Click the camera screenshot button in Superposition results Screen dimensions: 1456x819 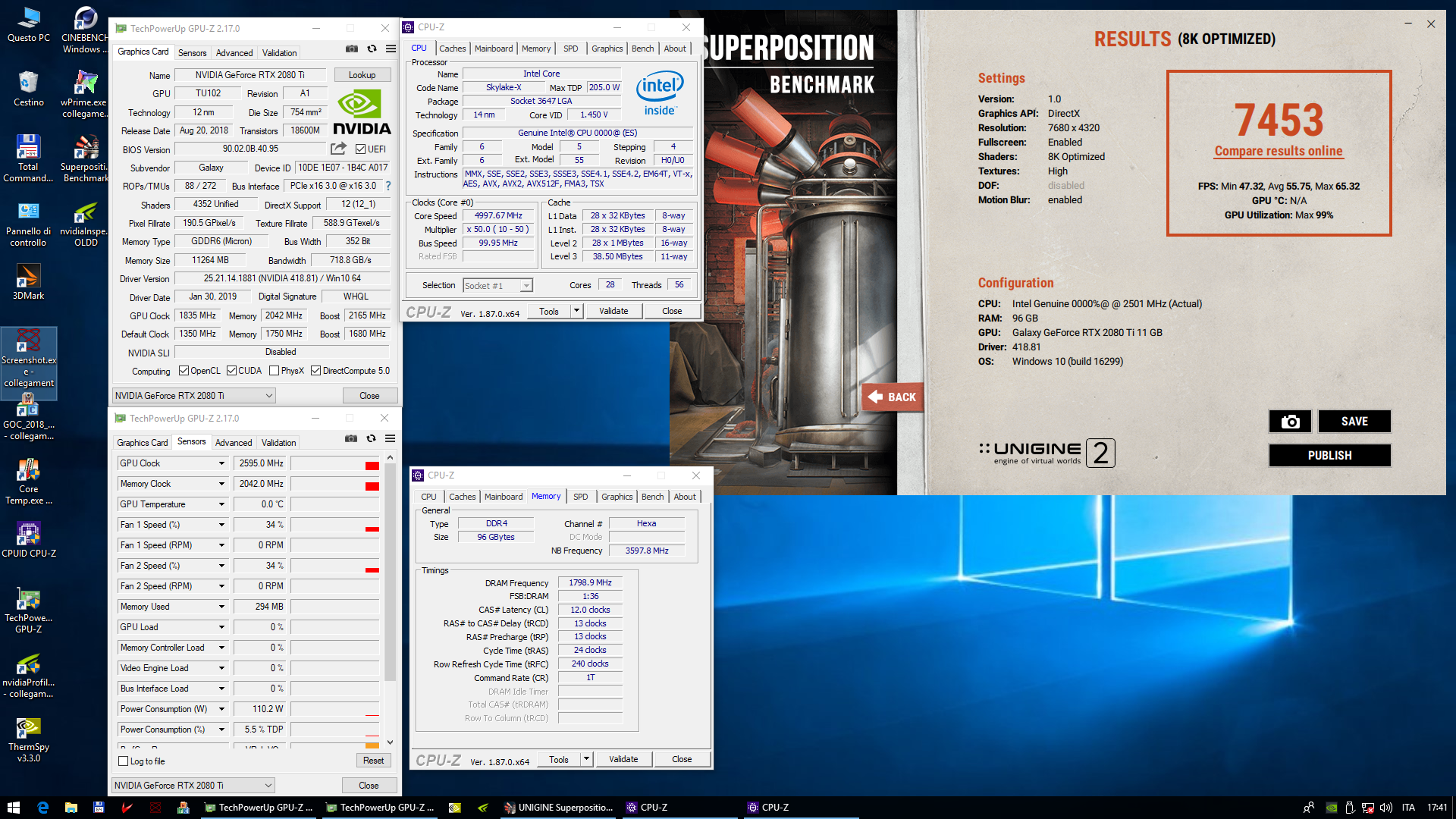tap(1290, 422)
